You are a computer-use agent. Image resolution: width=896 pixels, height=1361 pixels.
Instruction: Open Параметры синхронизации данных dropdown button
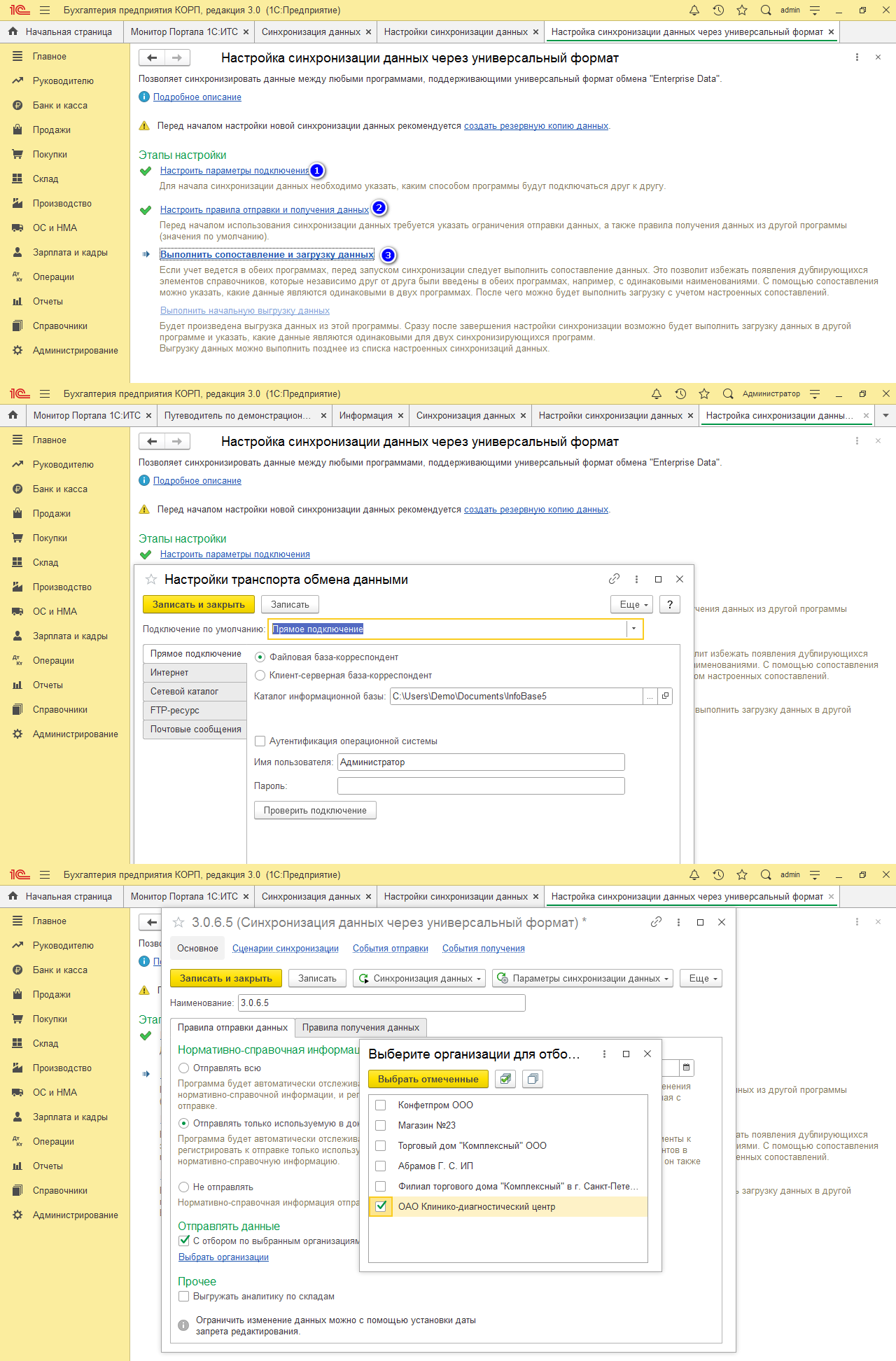point(583,979)
